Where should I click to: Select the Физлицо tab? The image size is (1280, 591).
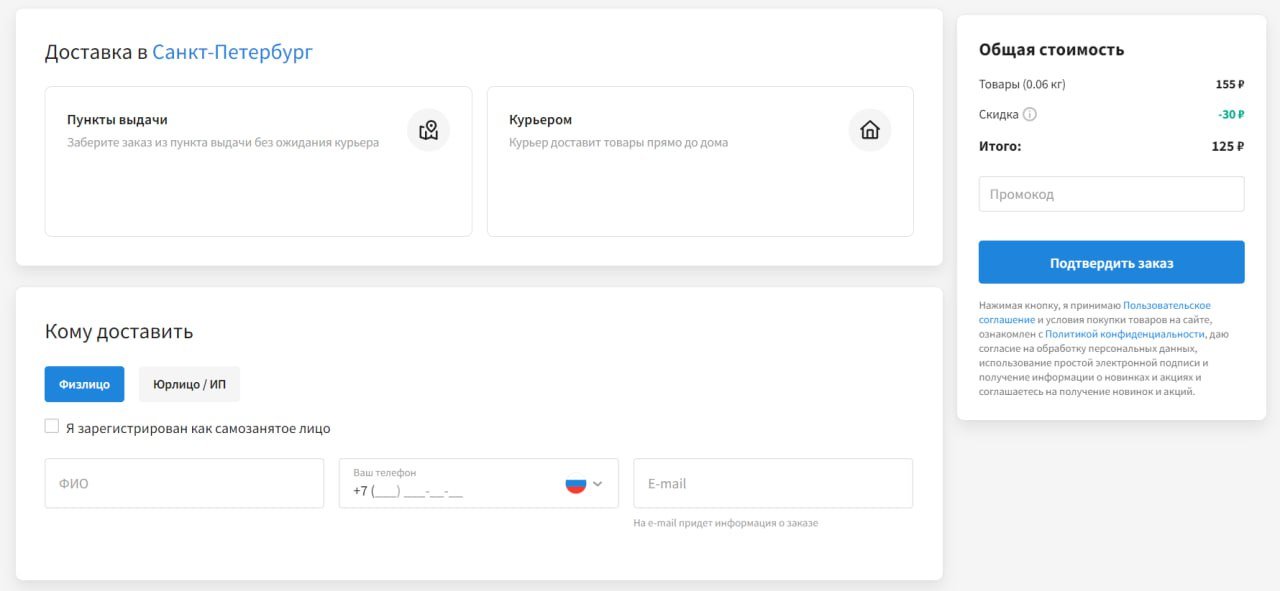pos(84,384)
